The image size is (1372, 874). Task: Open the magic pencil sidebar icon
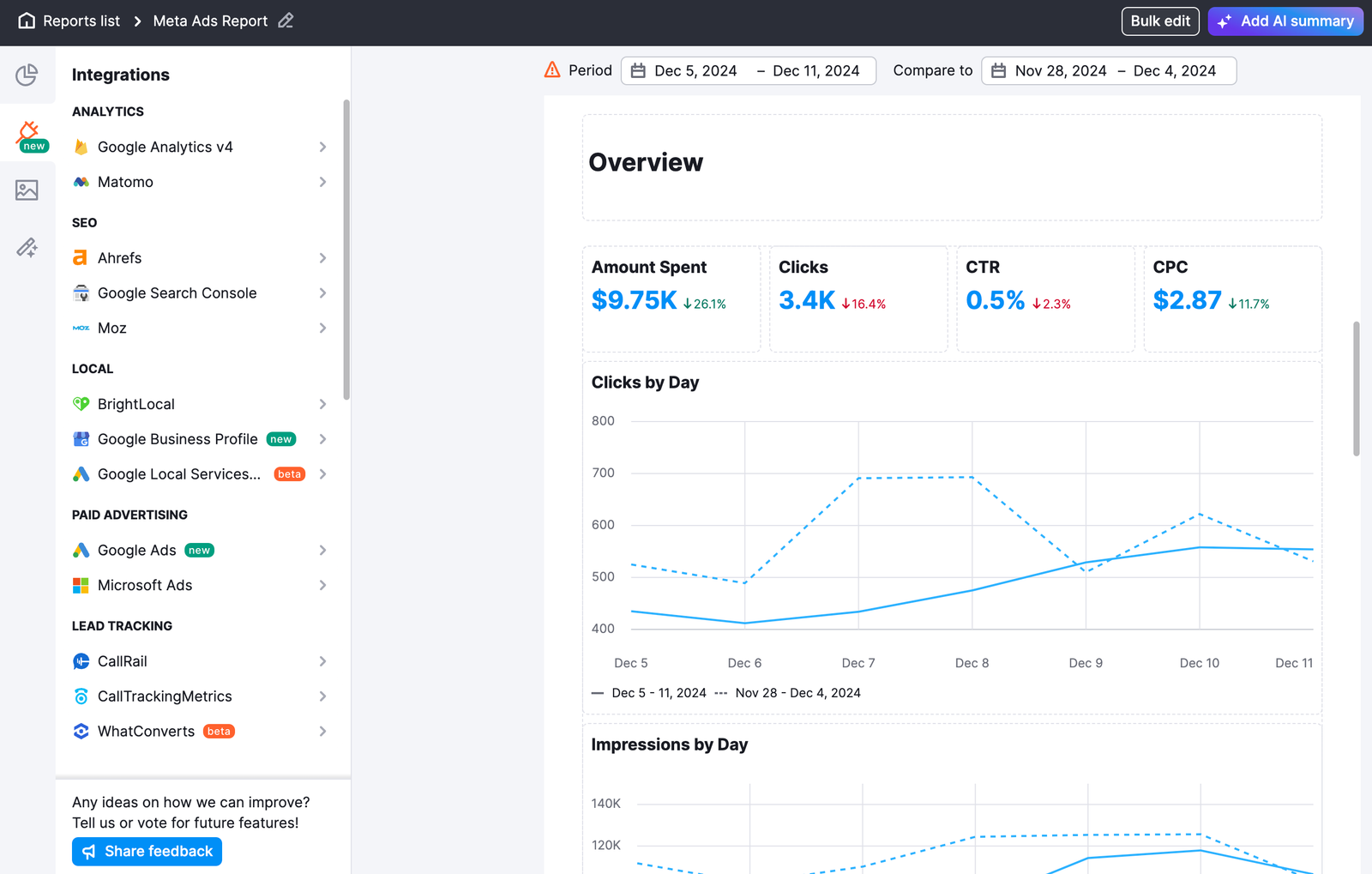point(27,248)
